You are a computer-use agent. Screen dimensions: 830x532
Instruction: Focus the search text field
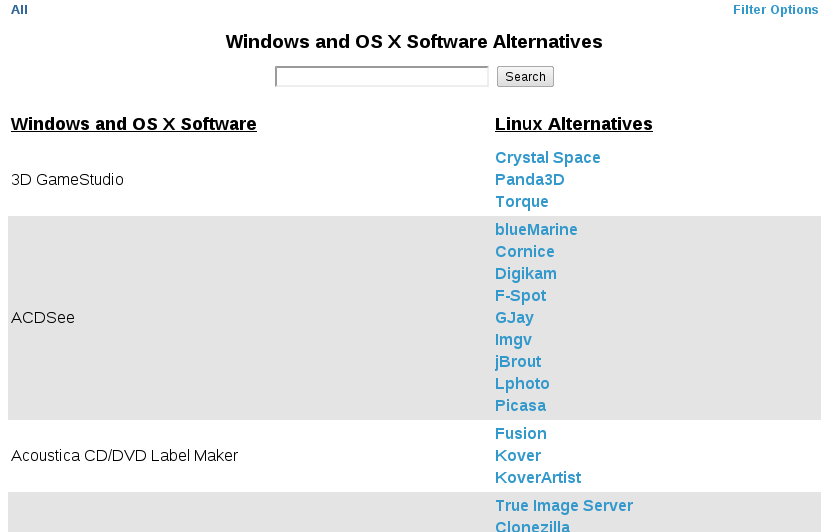point(382,77)
